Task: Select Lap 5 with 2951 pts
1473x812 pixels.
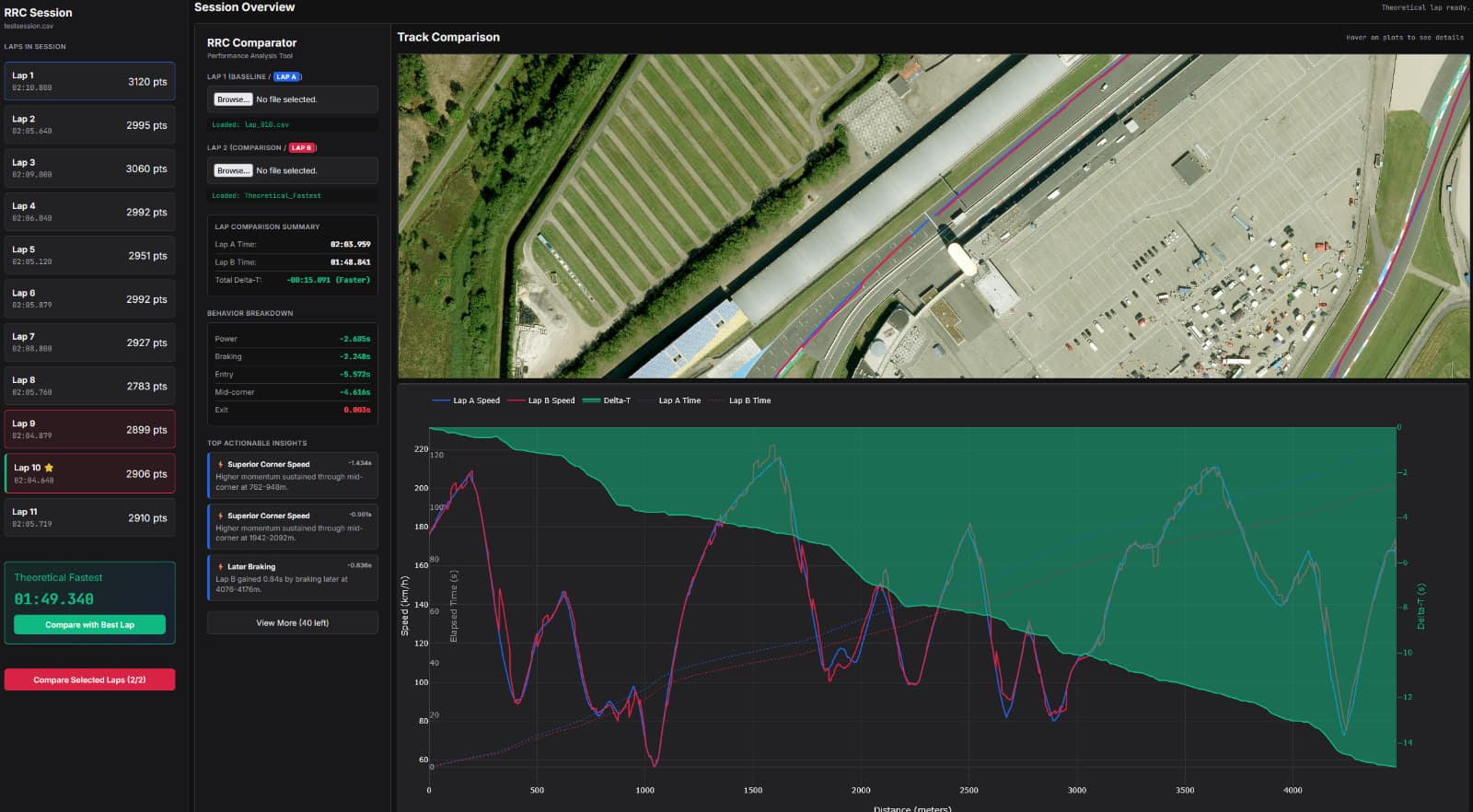Action: point(89,255)
